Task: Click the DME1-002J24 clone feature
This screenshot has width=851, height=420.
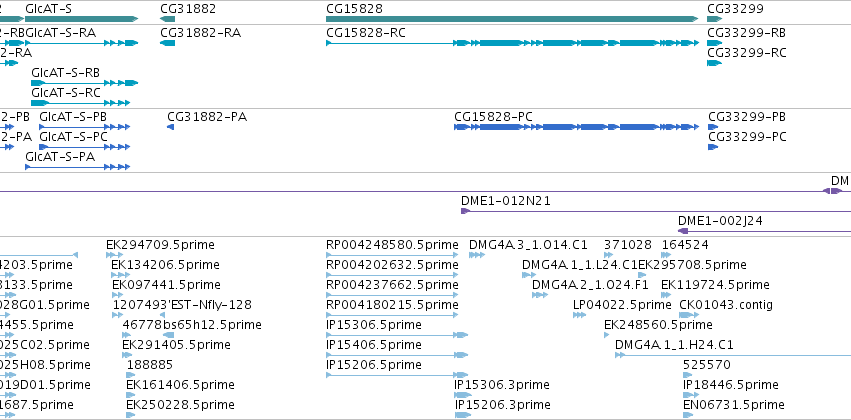Action: tap(764, 231)
